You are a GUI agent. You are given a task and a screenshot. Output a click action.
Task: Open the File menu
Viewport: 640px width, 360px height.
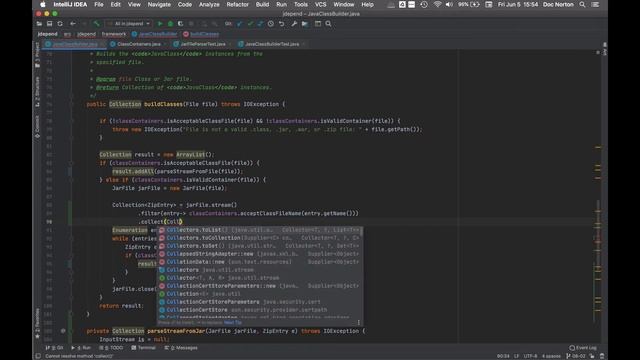click(x=99, y=4)
